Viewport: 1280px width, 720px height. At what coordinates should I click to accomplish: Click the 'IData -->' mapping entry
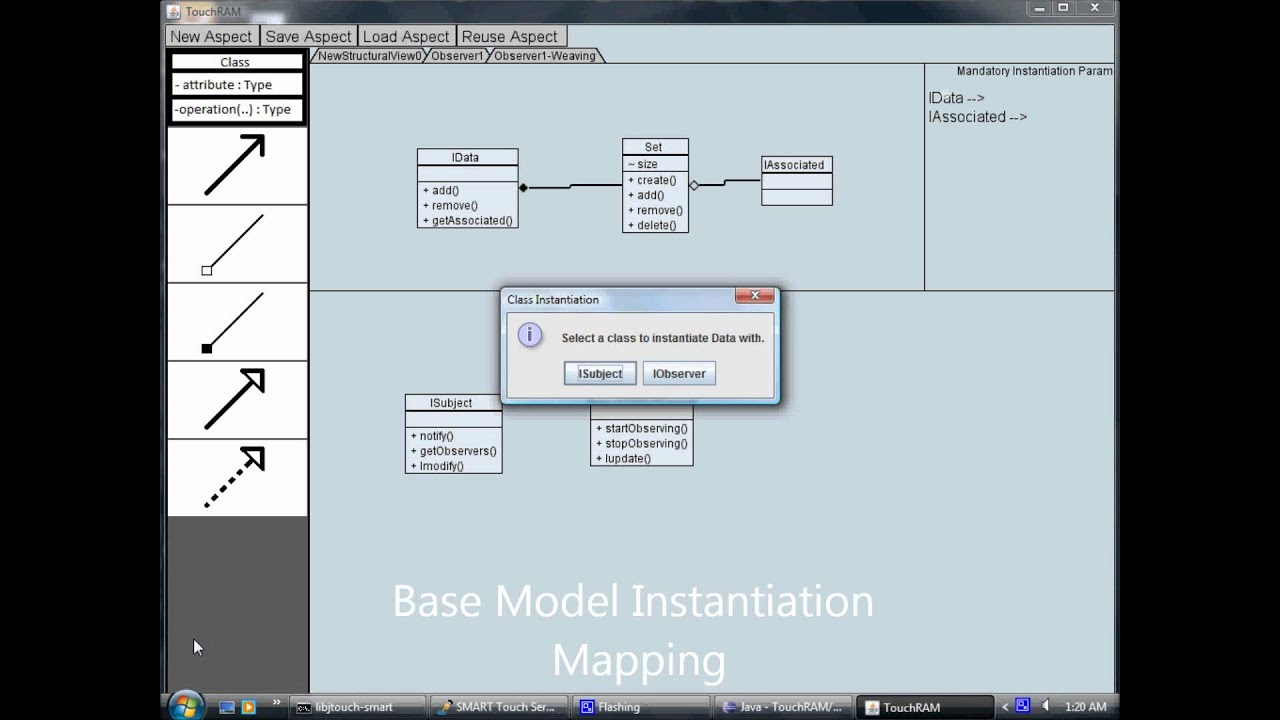957,98
